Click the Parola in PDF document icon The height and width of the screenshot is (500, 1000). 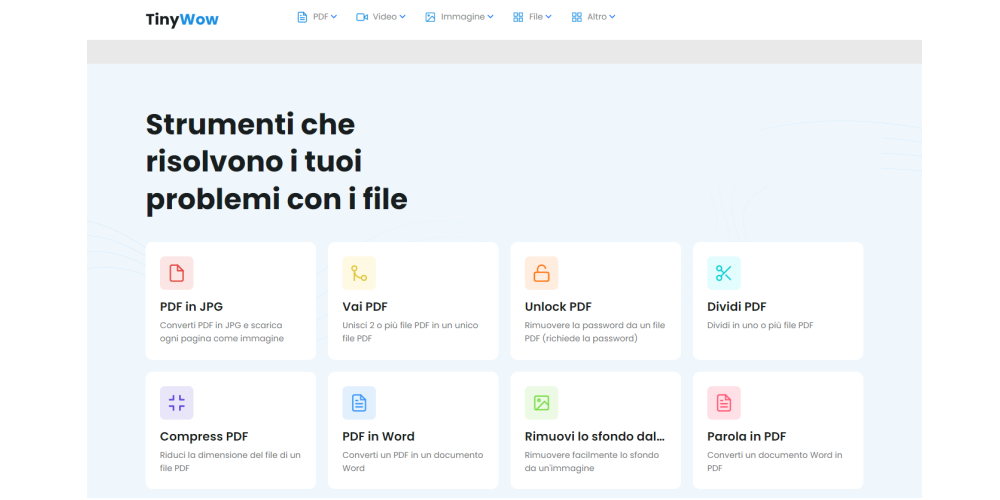724,403
